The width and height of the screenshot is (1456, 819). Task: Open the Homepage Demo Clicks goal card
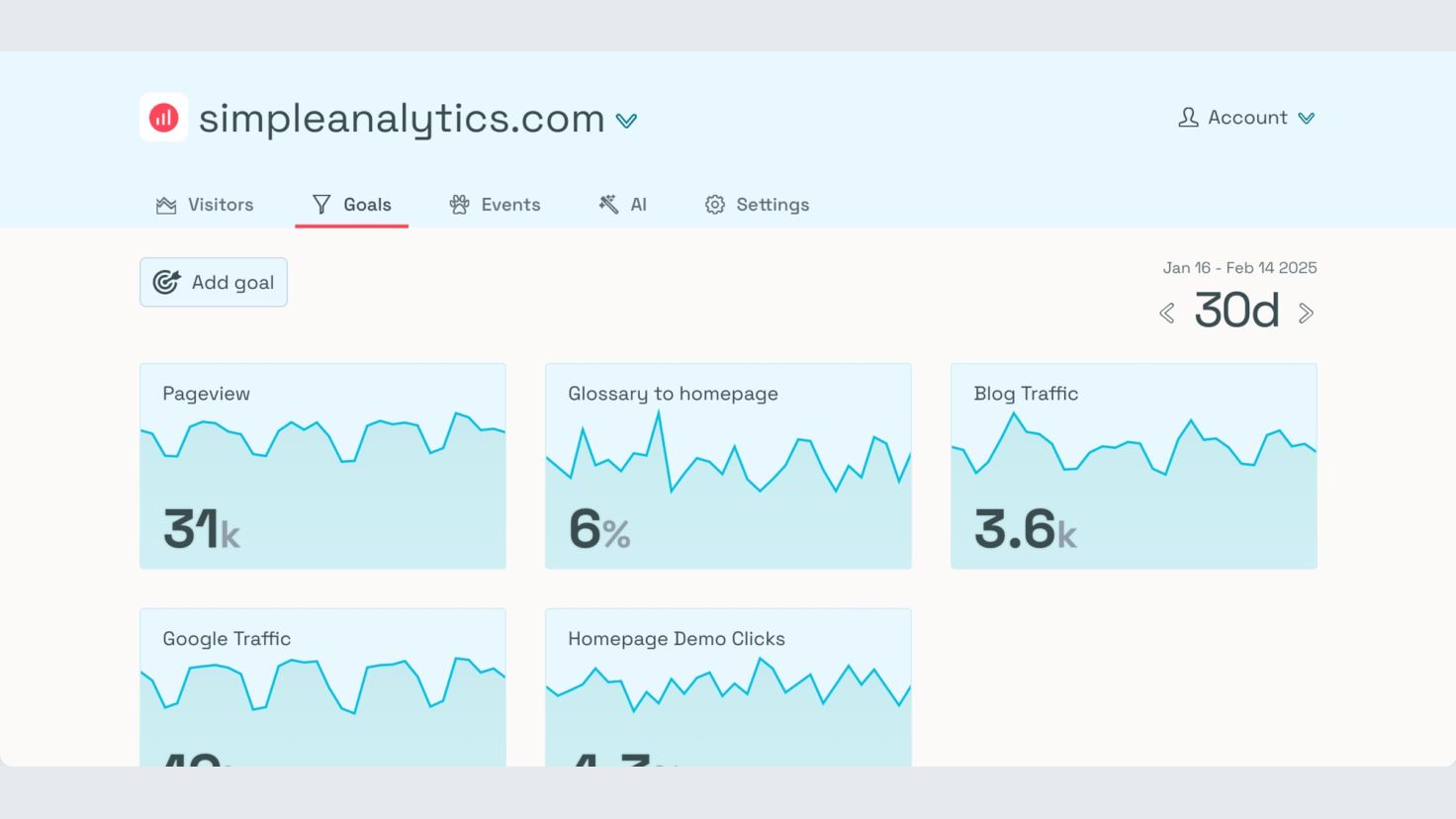coord(728,687)
